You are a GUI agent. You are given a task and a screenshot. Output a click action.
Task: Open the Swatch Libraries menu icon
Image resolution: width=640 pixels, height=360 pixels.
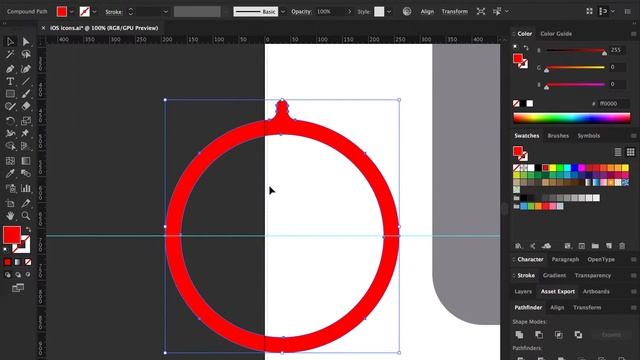(x=518, y=246)
